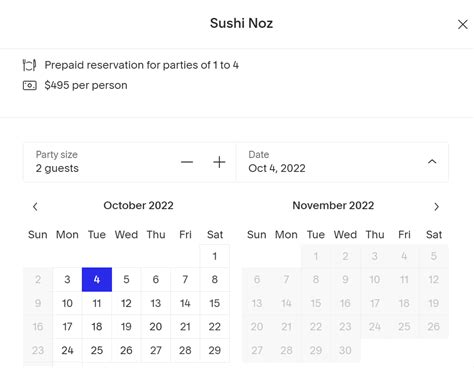Select October 1 on the calendar
The image size is (474, 368).
[x=215, y=256]
